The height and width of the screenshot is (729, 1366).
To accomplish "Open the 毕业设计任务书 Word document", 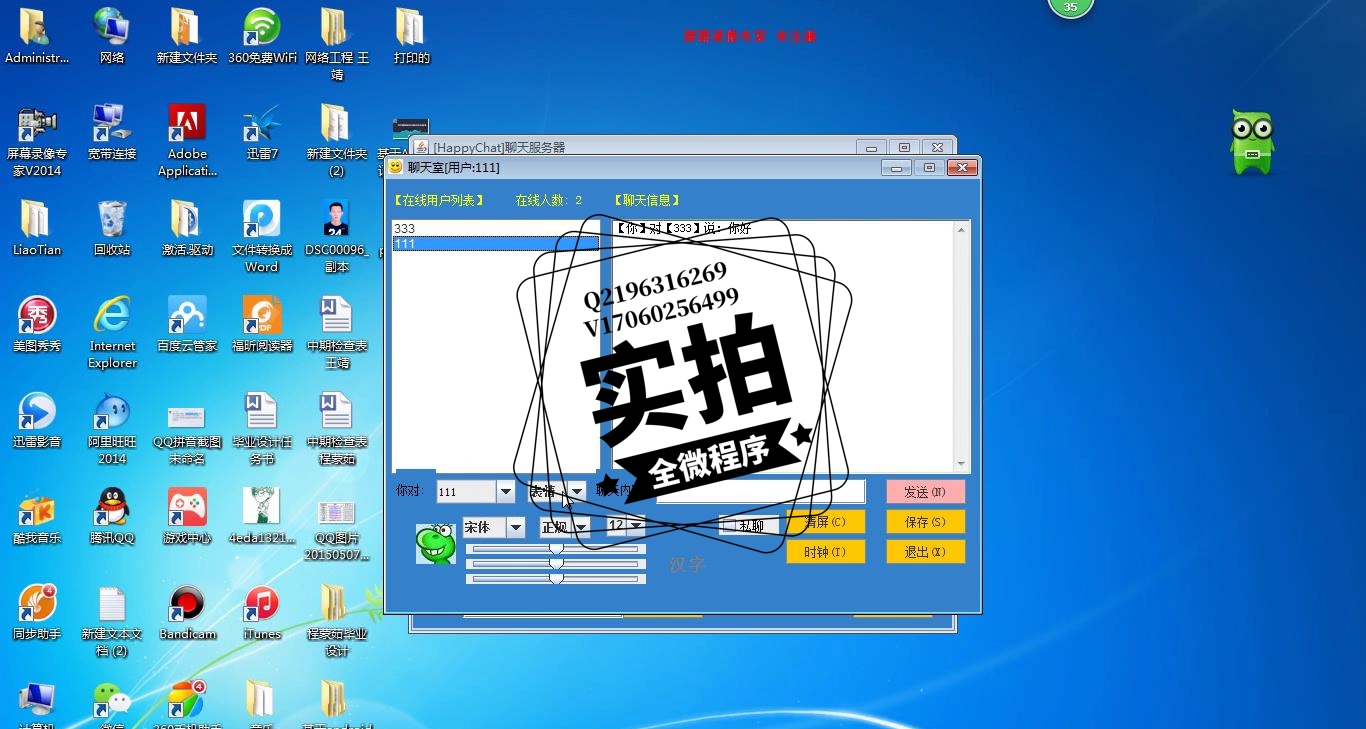I will (262, 429).
